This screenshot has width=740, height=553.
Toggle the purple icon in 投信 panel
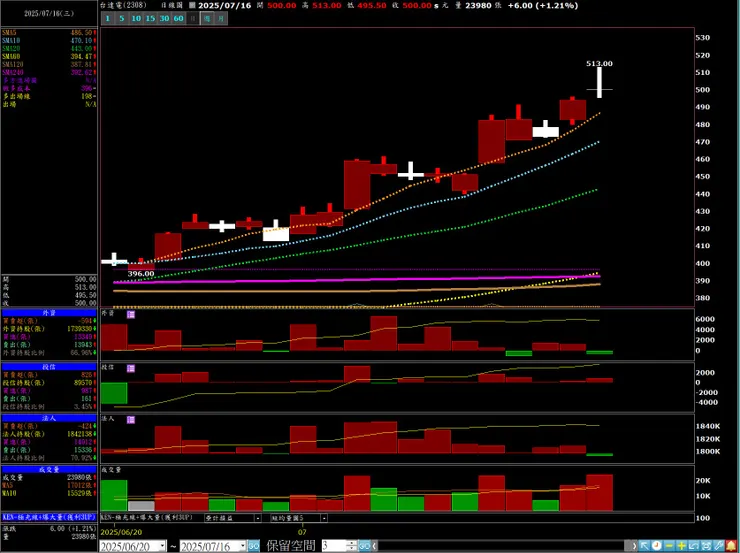coord(131,368)
